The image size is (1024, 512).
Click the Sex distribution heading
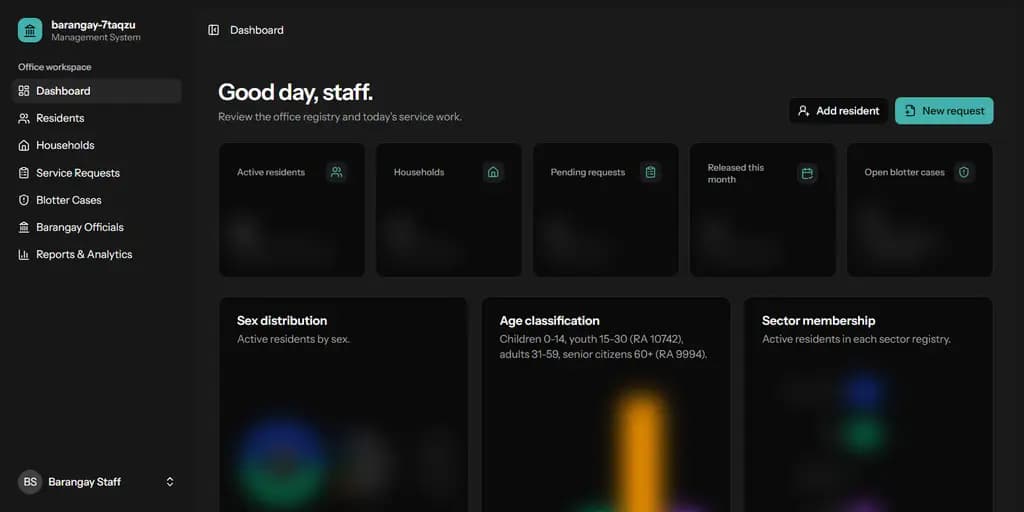(x=282, y=321)
